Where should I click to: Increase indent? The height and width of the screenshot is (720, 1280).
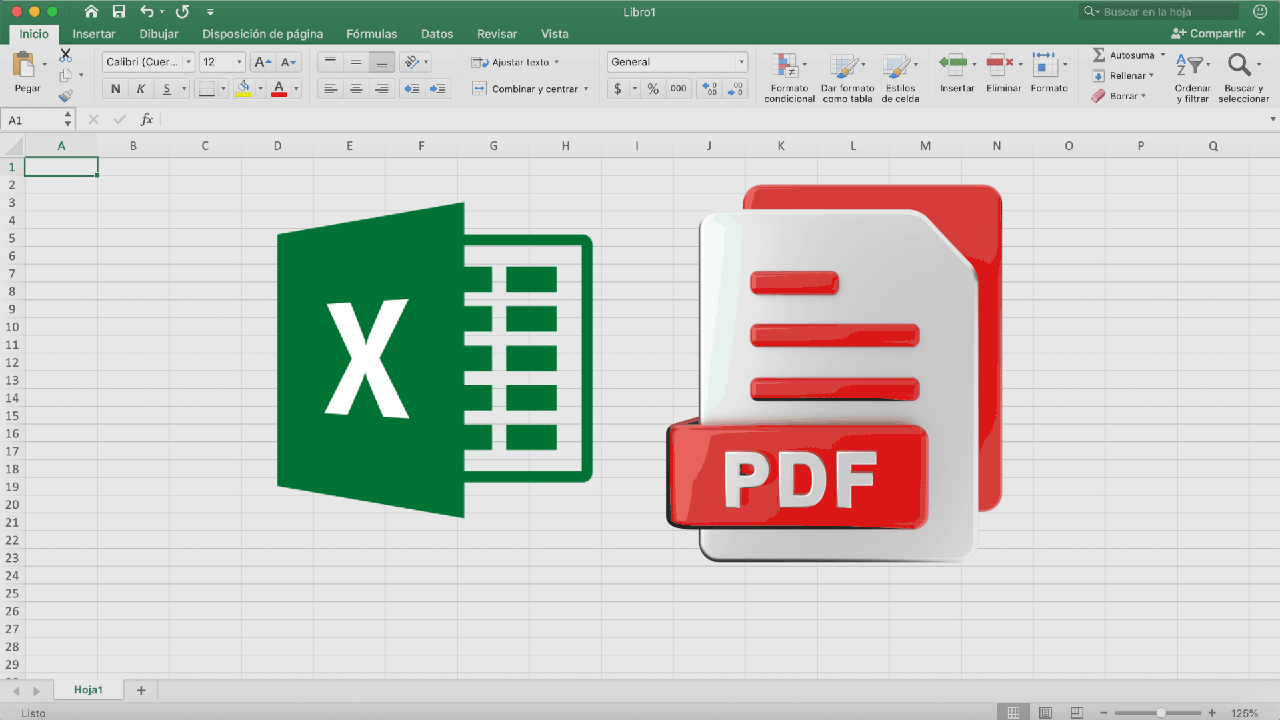point(437,89)
